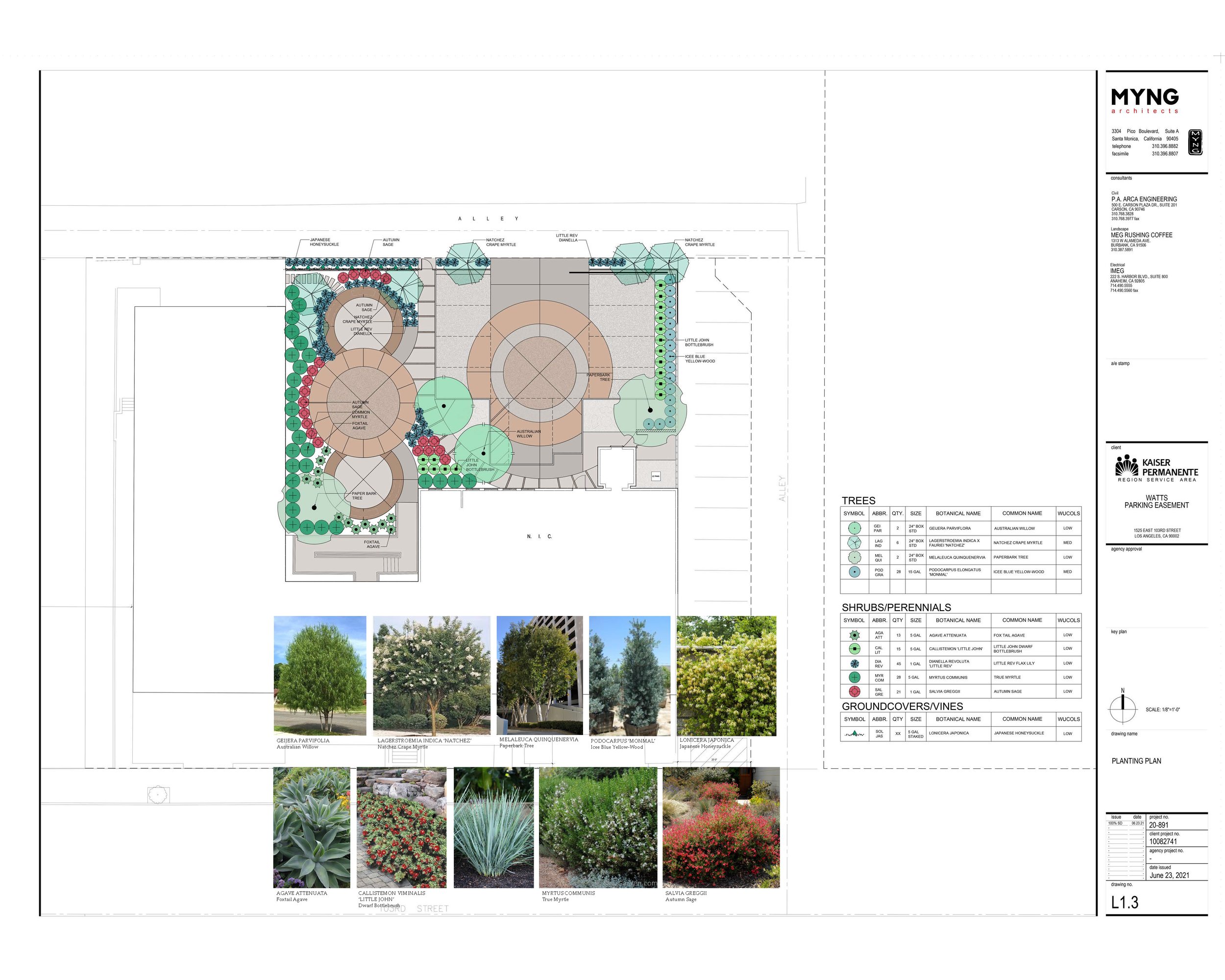Image resolution: width=1225 pixels, height=980 pixels.
Task: Open the Podocarpus 'Monmal' photo
Action: [630, 676]
